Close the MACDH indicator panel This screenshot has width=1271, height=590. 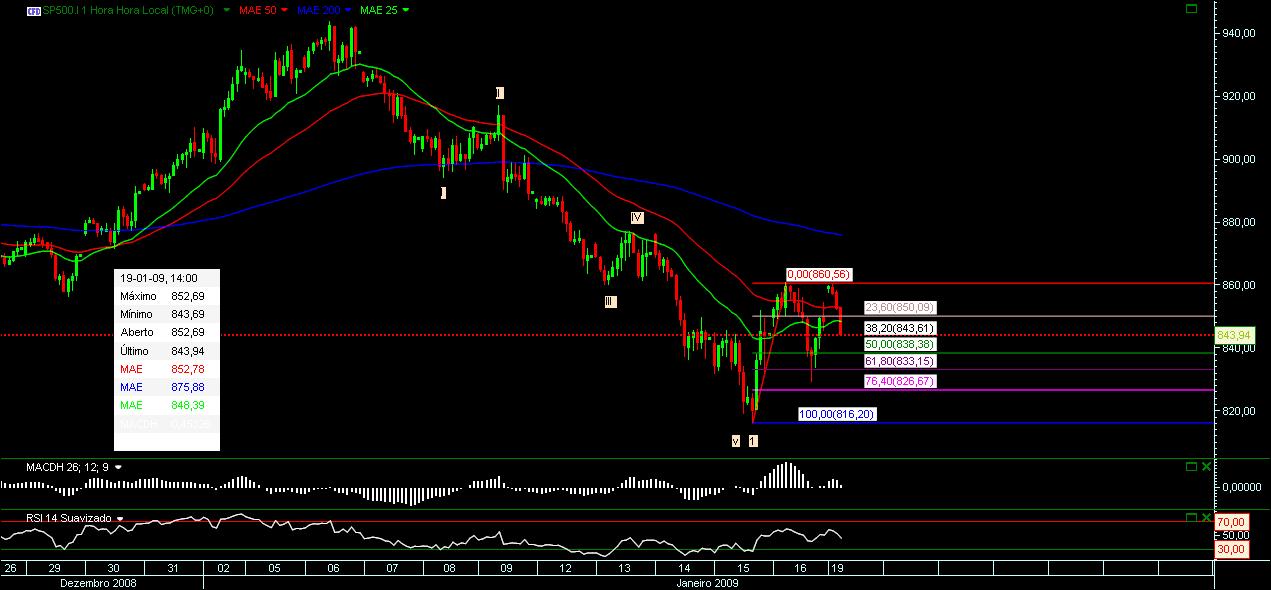(x=1206, y=467)
